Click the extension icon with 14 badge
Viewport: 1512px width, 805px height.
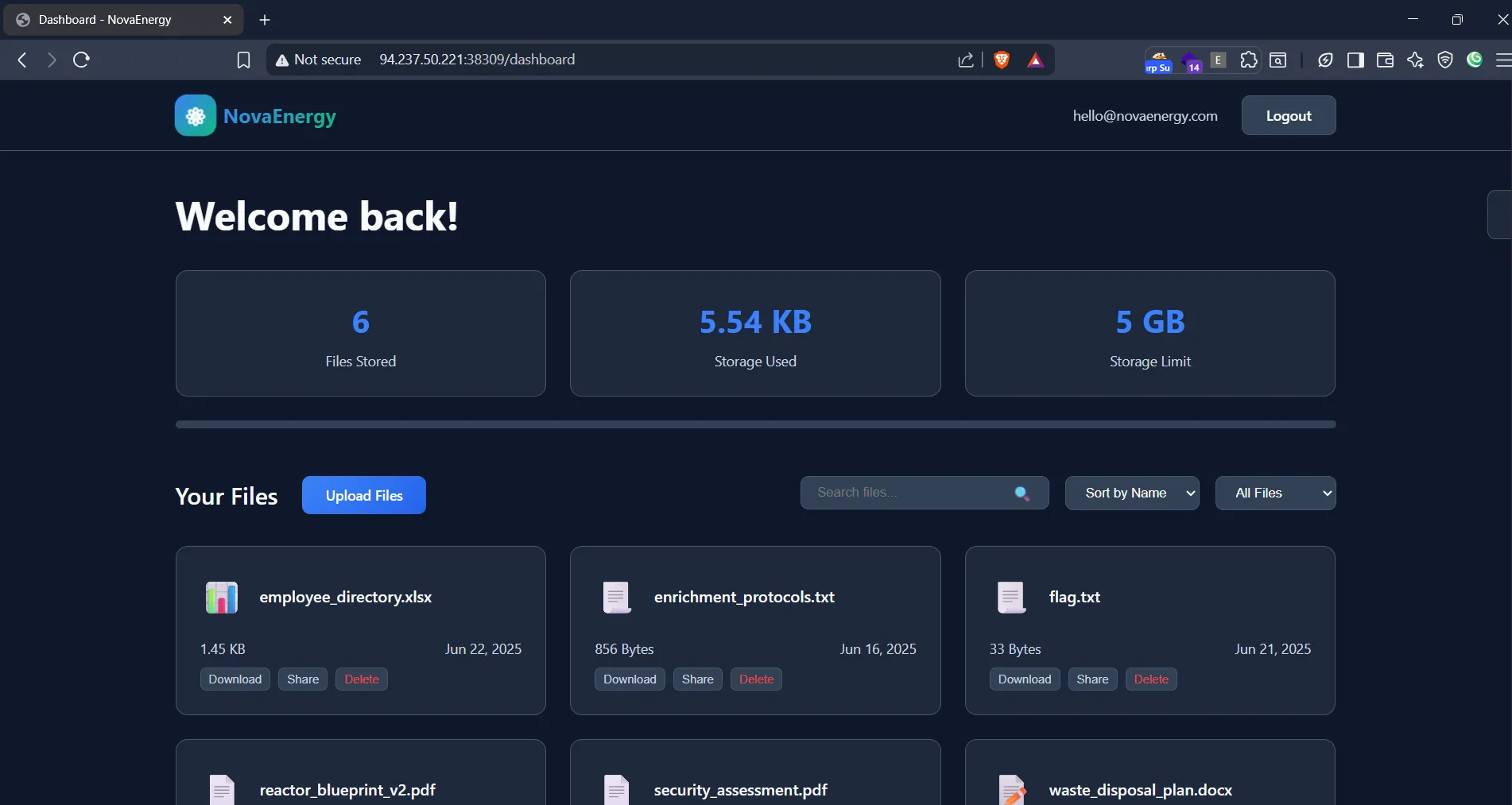[1192, 62]
